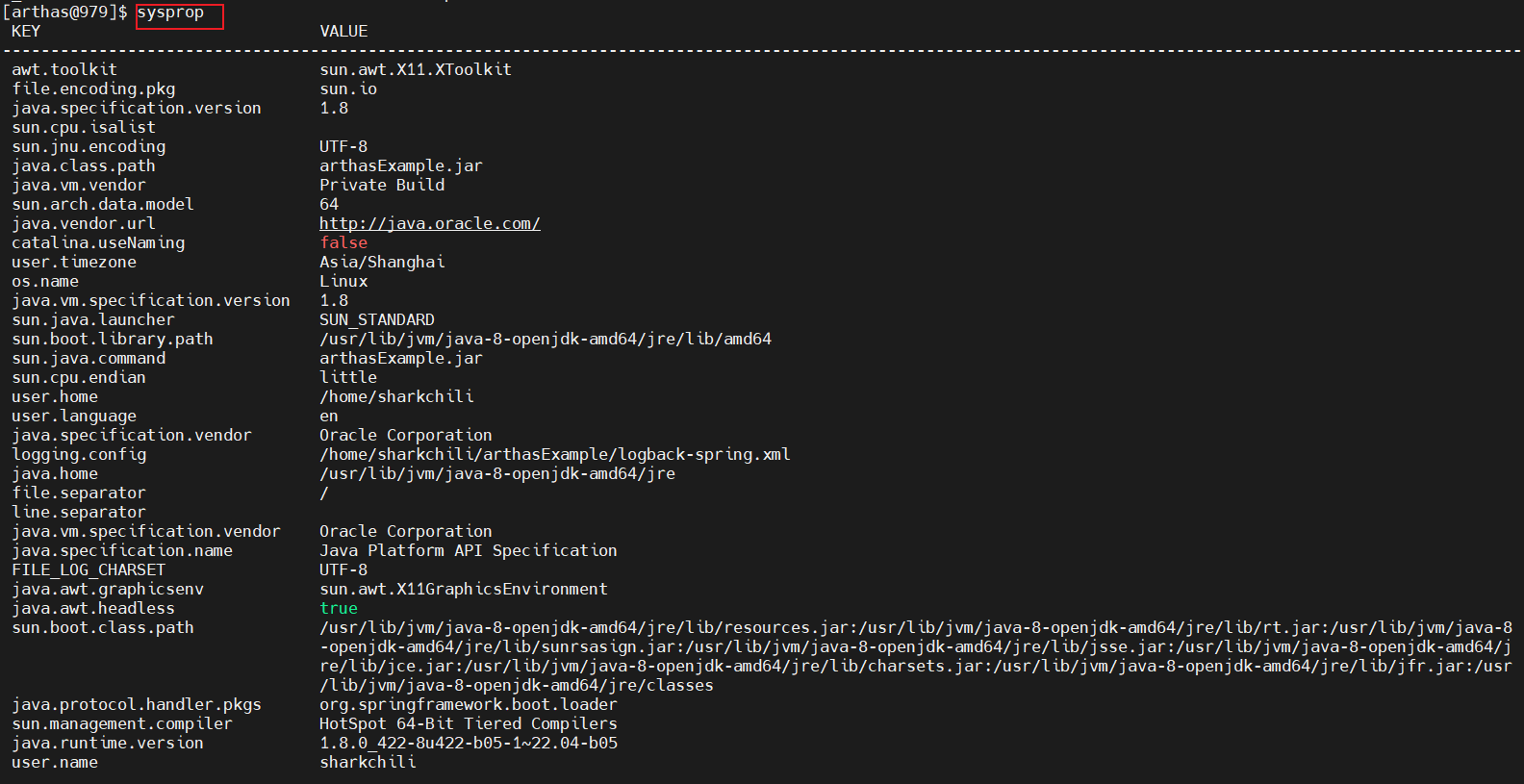Open the http://java.oracle.com/ link
The width and height of the screenshot is (1524, 784).
[x=429, y=223]
